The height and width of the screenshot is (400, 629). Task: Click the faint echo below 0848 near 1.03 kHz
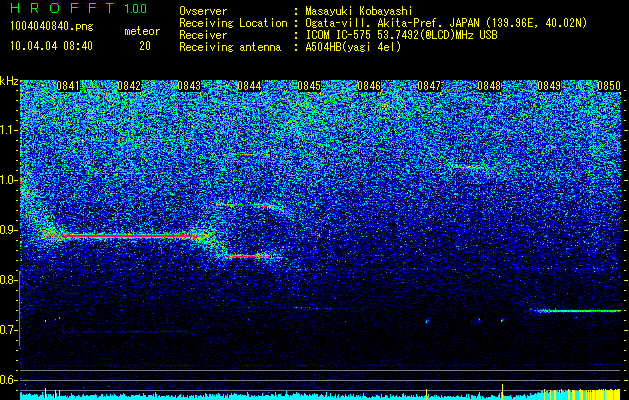(x=467, y=166)
